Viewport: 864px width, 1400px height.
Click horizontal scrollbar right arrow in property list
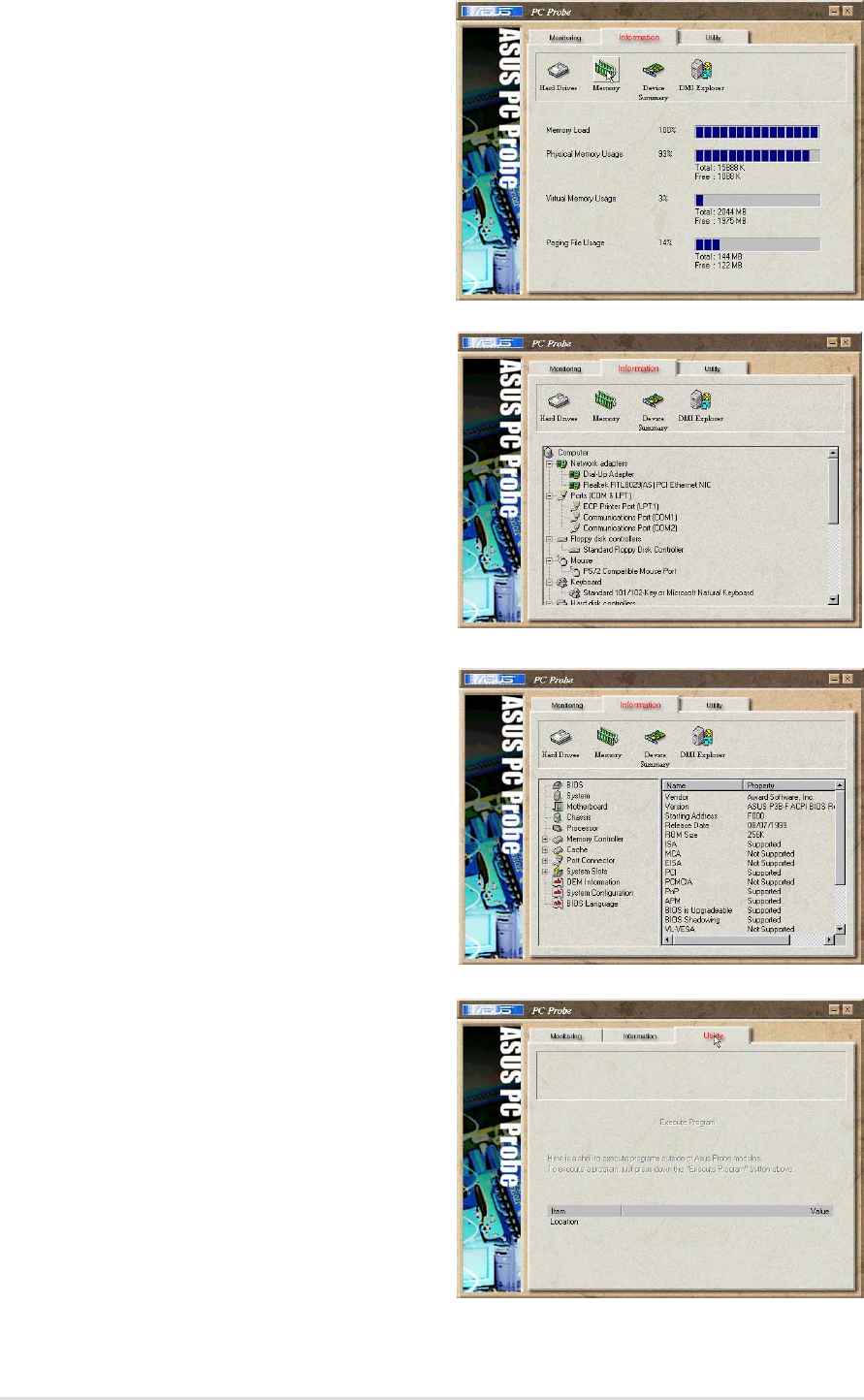coord(829,939)
